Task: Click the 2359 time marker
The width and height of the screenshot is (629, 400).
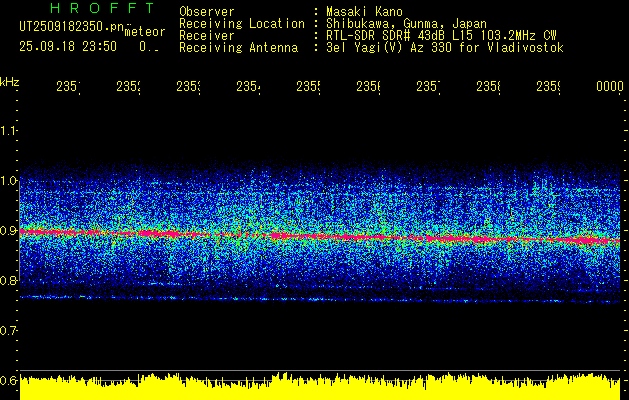Action: [x=549, y=86]
